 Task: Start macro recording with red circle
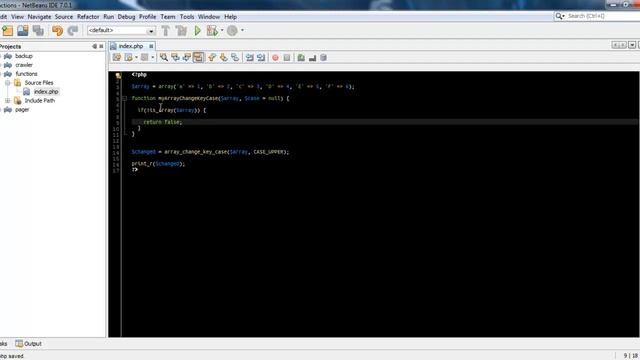(275, 58)
